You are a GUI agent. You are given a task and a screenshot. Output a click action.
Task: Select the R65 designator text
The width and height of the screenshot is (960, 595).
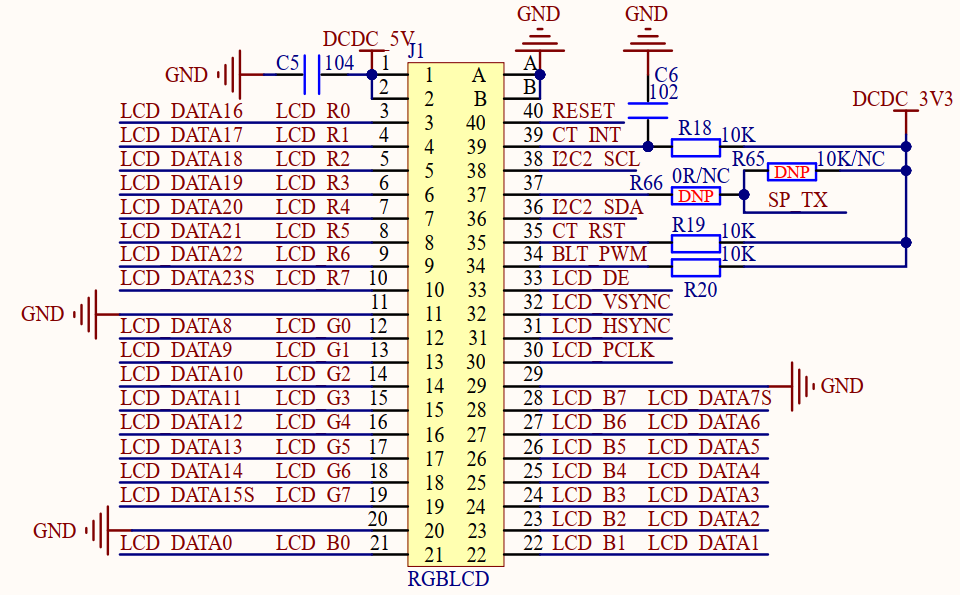[x=749, y=159]
